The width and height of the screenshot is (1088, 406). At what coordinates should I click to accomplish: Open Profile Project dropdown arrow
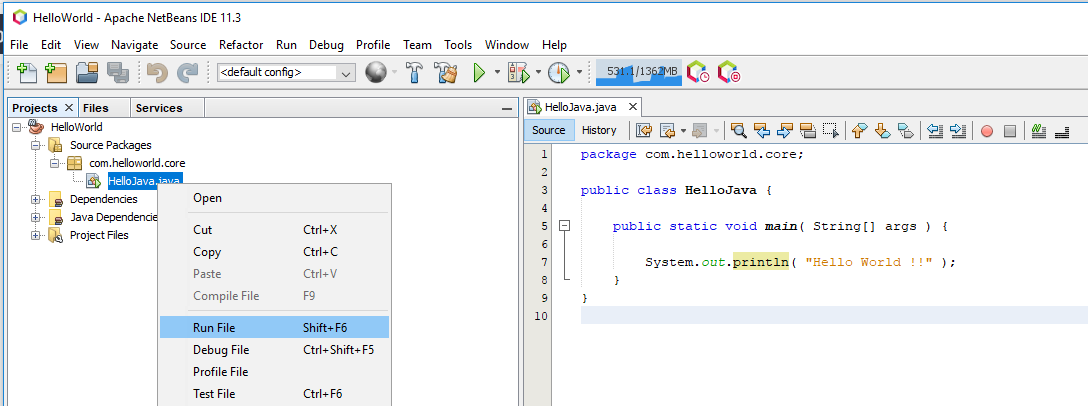[x=579, y=72]
